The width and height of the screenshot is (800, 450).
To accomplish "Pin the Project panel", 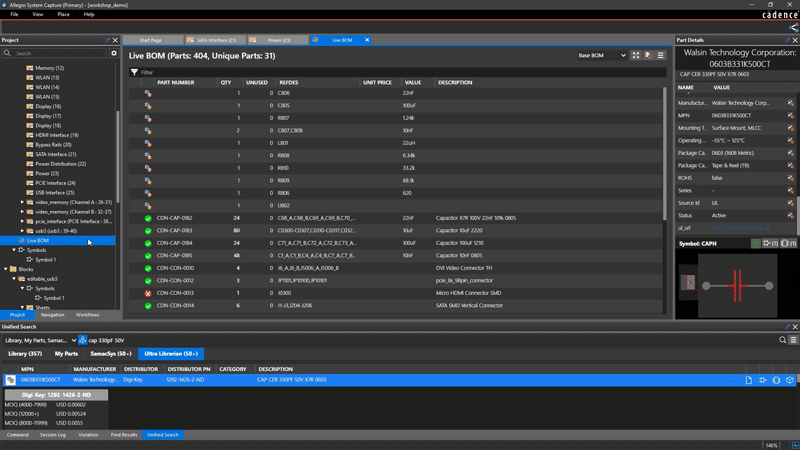I will (x=107, y=40).
